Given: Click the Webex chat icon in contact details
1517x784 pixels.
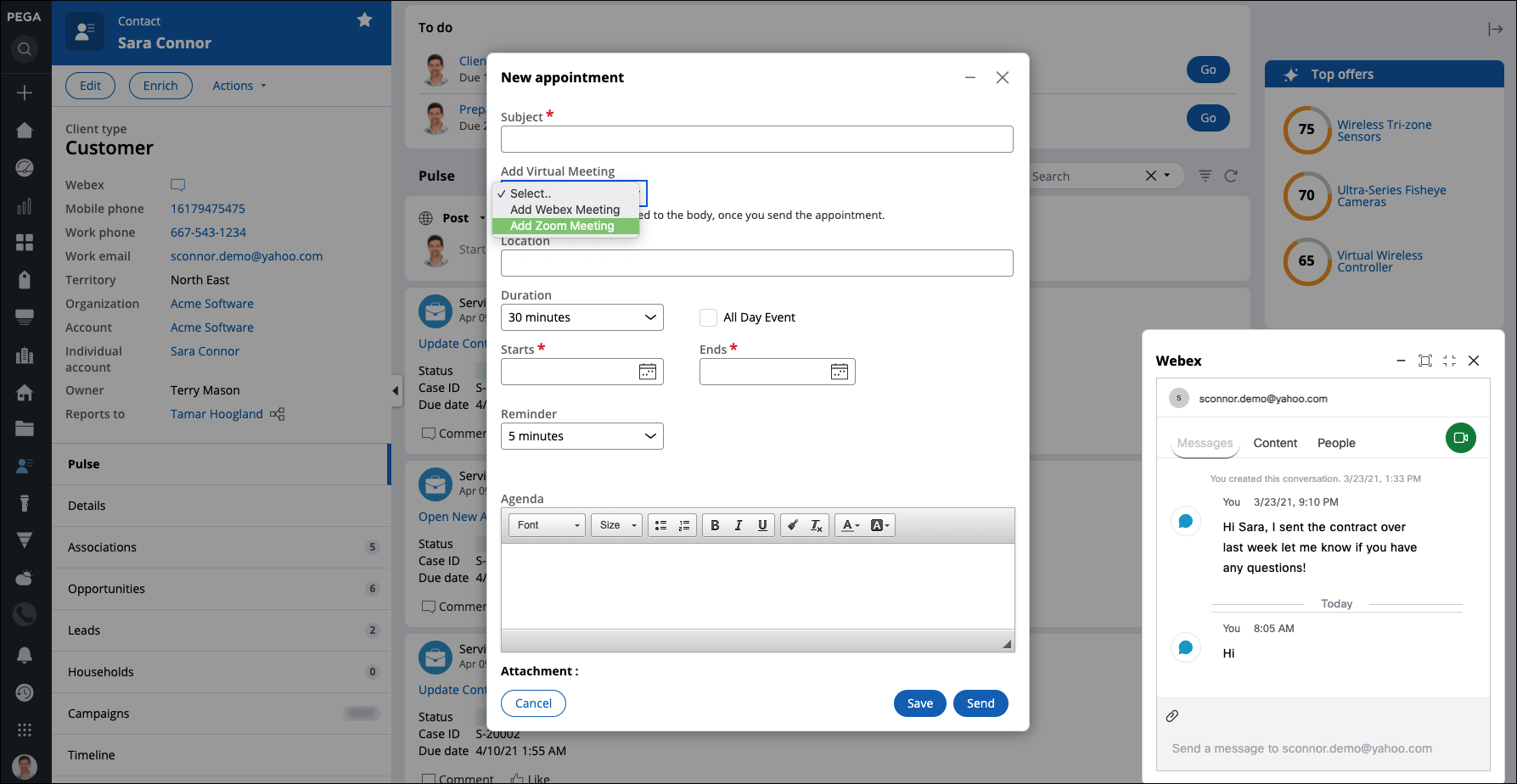Looking at the screenshot, I should pyautogui.click(x=177, y=185).
